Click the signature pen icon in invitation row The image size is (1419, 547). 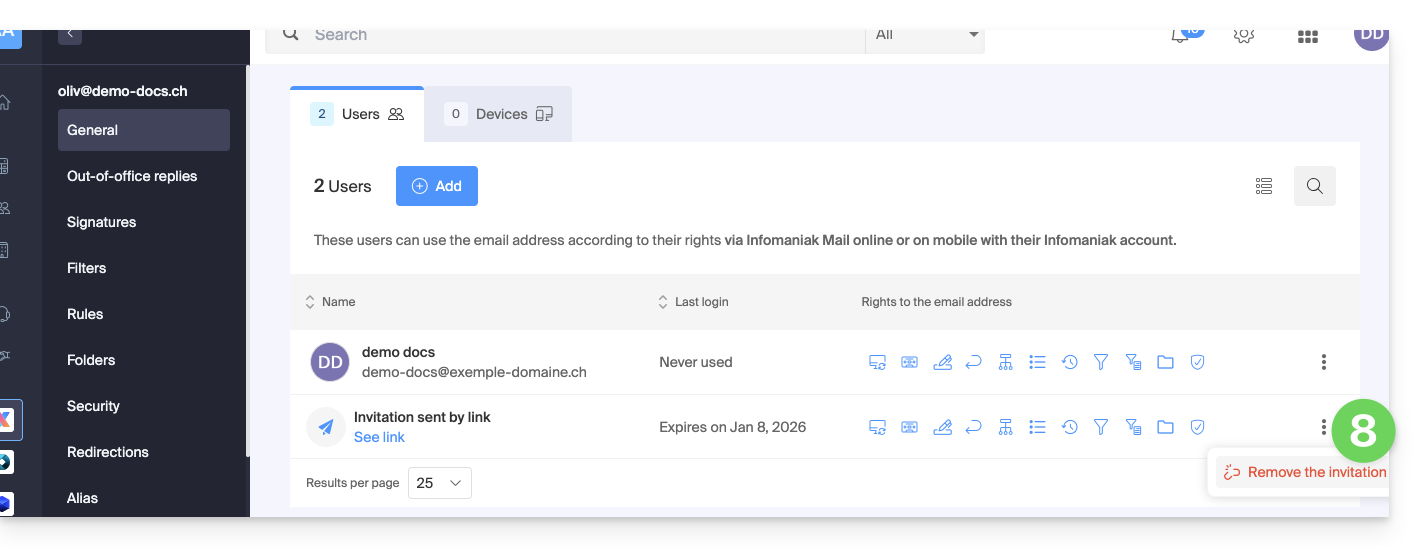point(941,427)
